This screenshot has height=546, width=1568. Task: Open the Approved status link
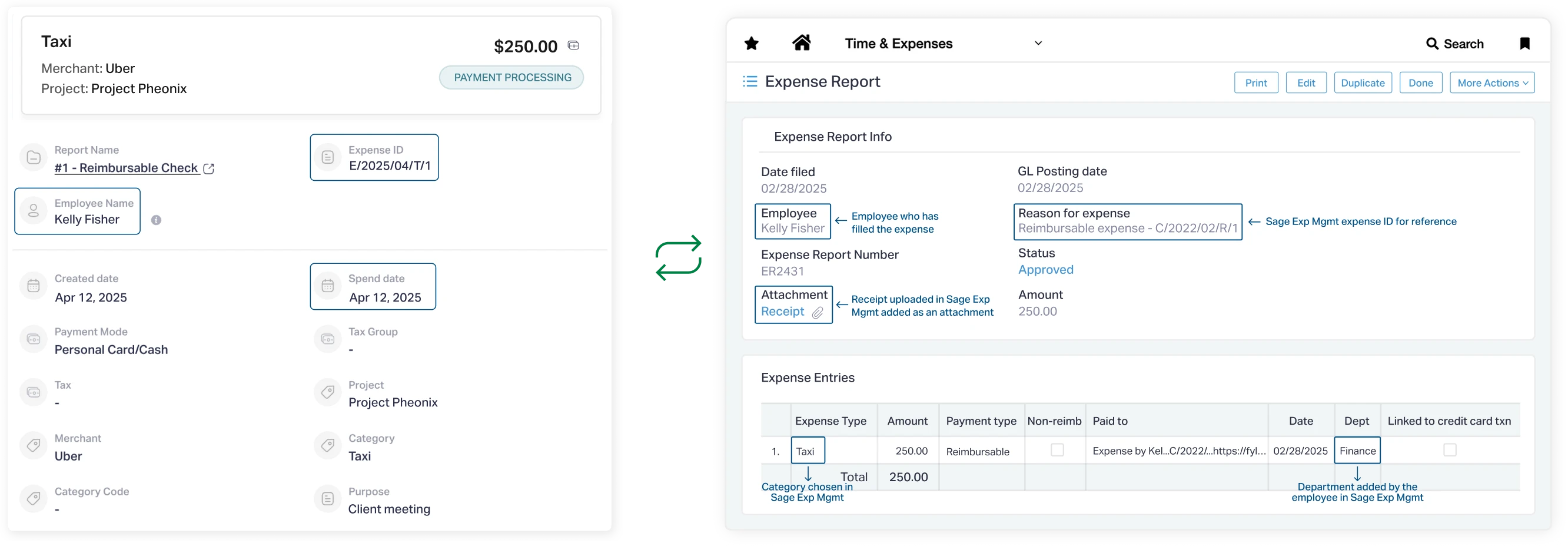(x=1046, y=270)
